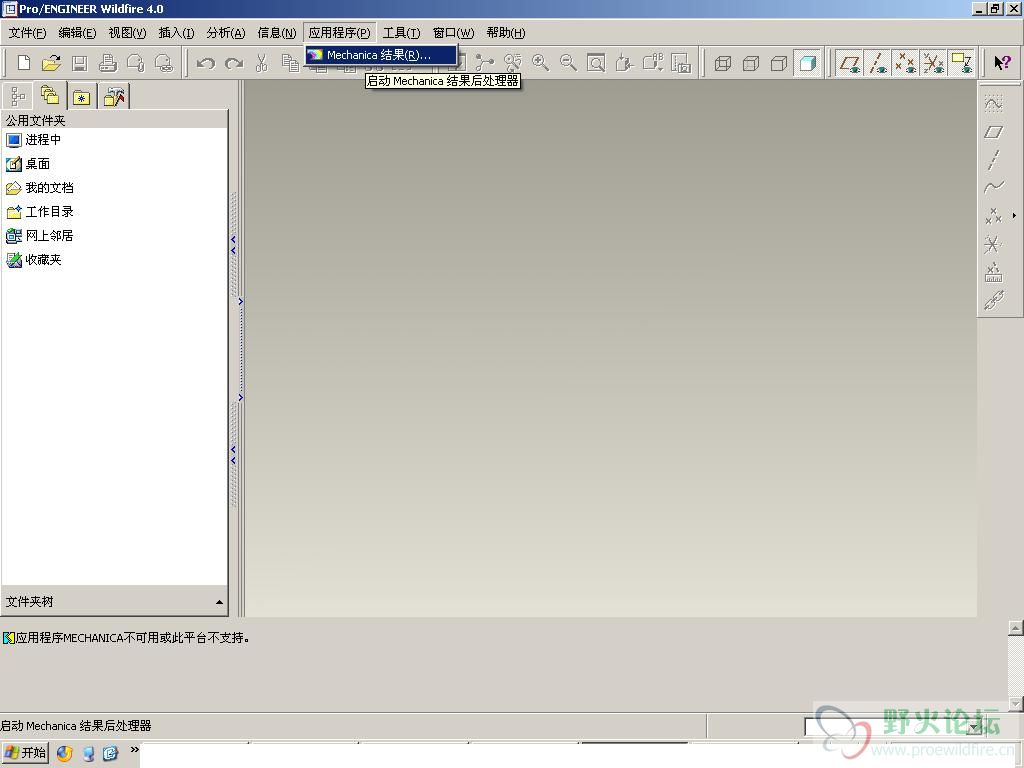Image resolution: width=1024 pixels, height=768 pixels.
Task: Open the 窗口(W) menu
Action: pos(453,33)
